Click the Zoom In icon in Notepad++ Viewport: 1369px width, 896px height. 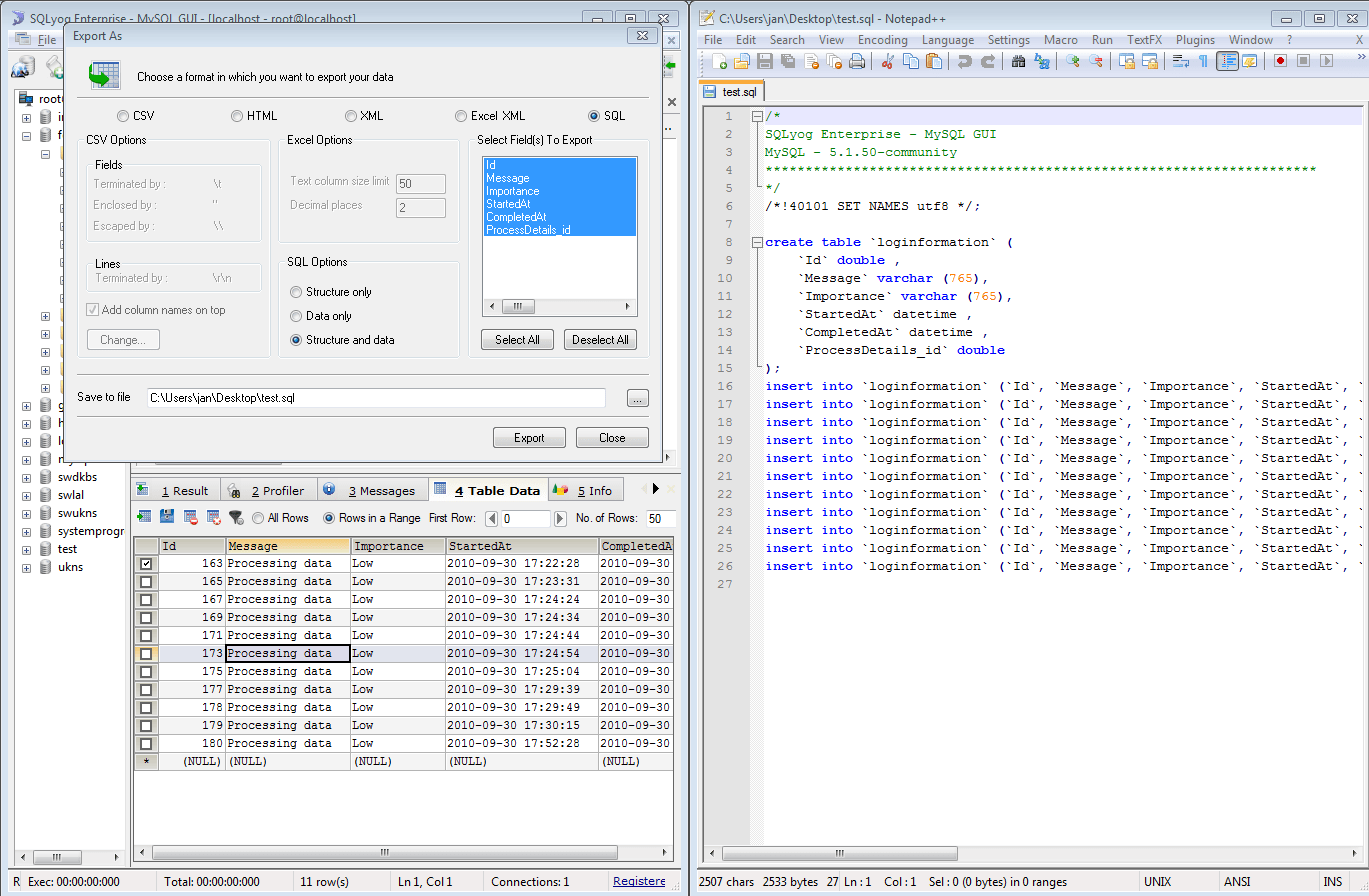(x=1073, y=61)
